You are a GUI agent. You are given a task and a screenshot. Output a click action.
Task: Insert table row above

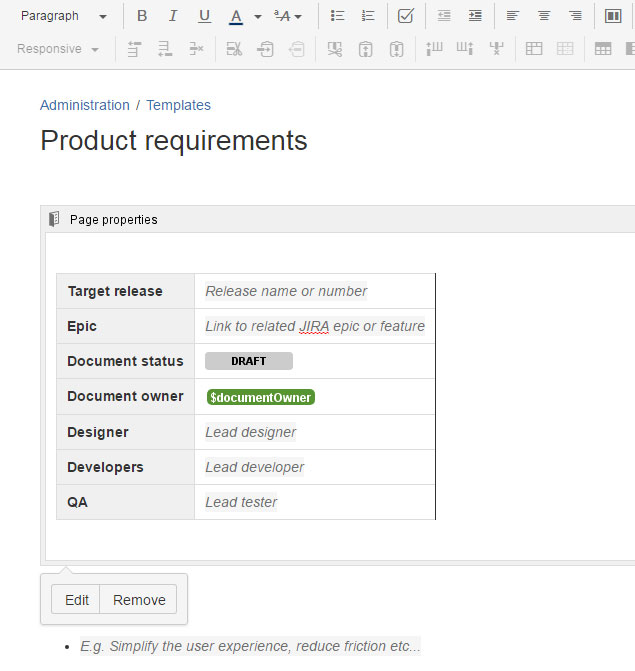[x=134, y=49]
